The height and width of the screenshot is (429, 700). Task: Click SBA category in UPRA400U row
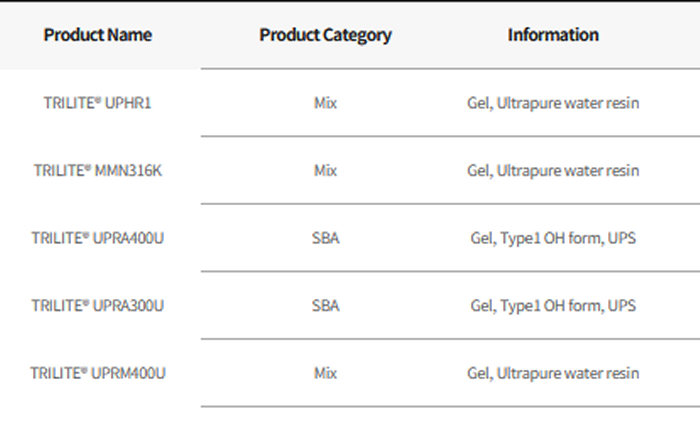point(325,238)
